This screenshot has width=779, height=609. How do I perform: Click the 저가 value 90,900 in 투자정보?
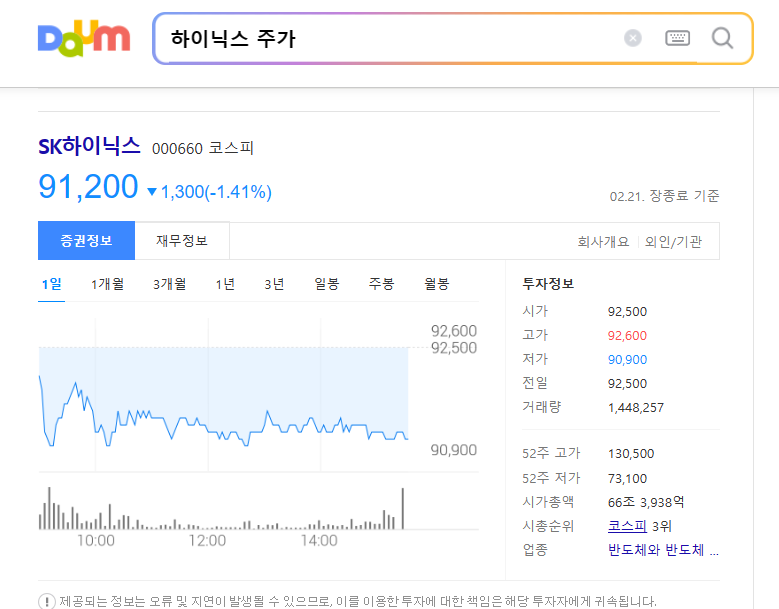627,360
